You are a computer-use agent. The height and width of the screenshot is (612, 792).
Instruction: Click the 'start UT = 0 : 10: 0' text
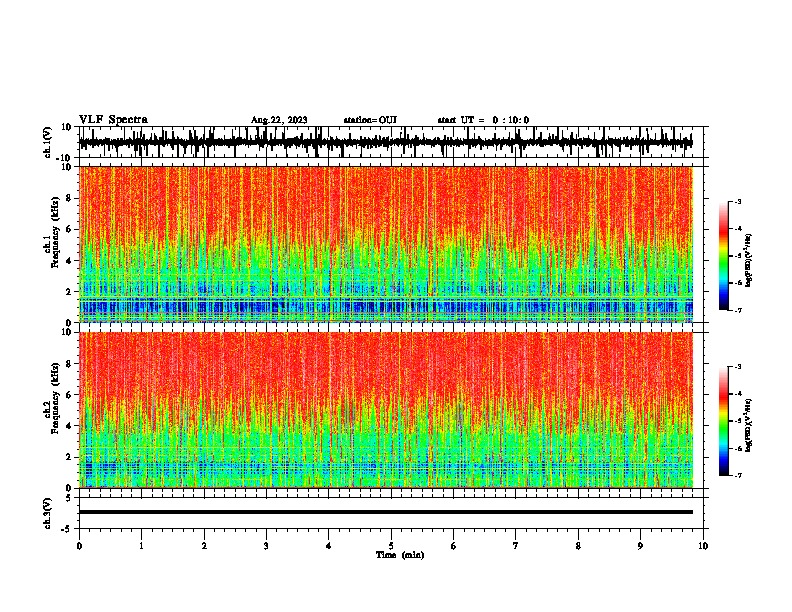pos(483,120)
